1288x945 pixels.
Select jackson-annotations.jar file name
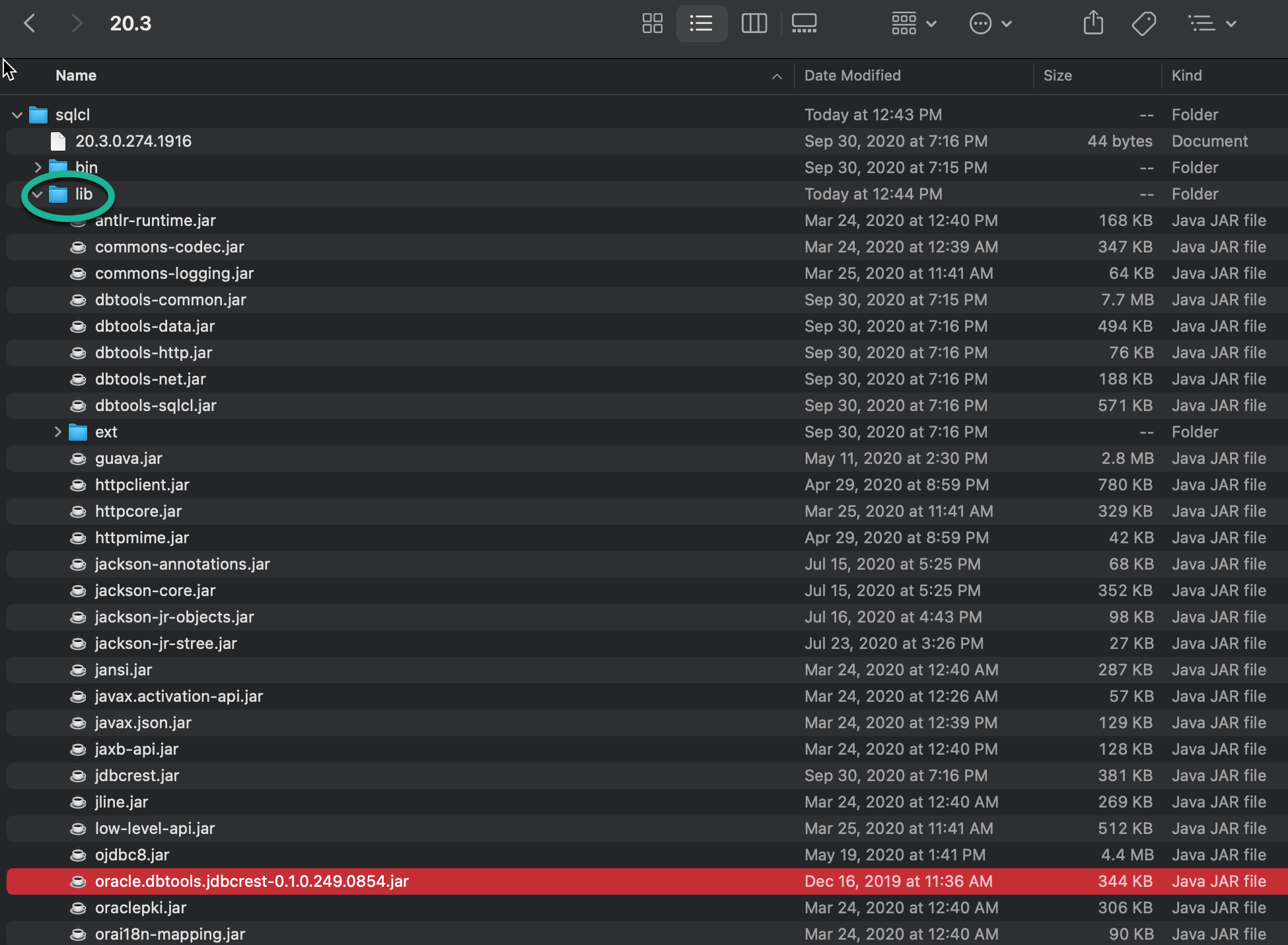click(182, 564)
